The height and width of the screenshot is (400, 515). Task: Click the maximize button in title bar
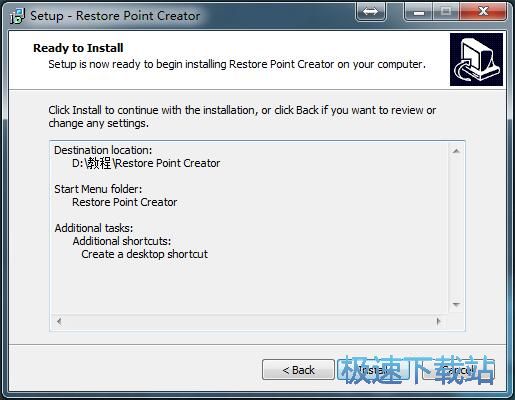446,12
